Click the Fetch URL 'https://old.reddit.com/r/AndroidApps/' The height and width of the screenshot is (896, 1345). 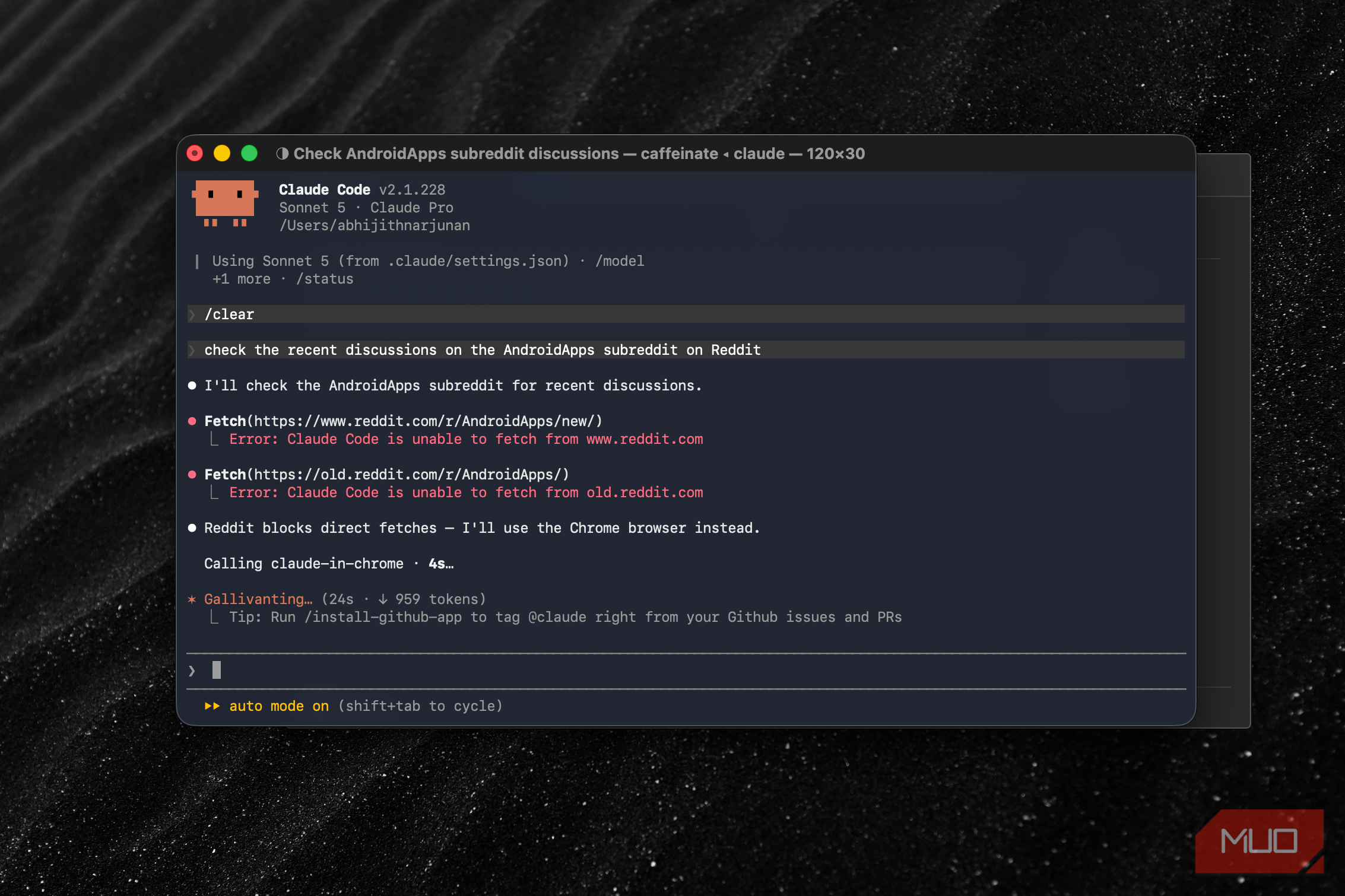click(408, 475)
